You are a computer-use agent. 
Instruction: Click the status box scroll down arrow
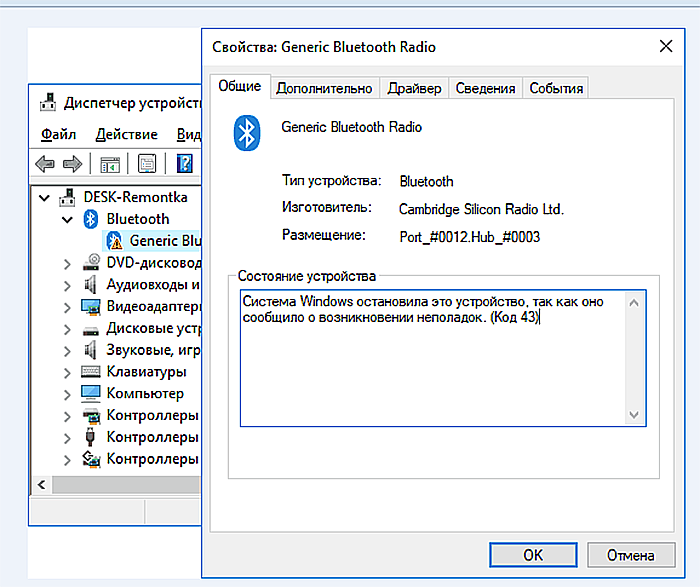tap(634, 415)
